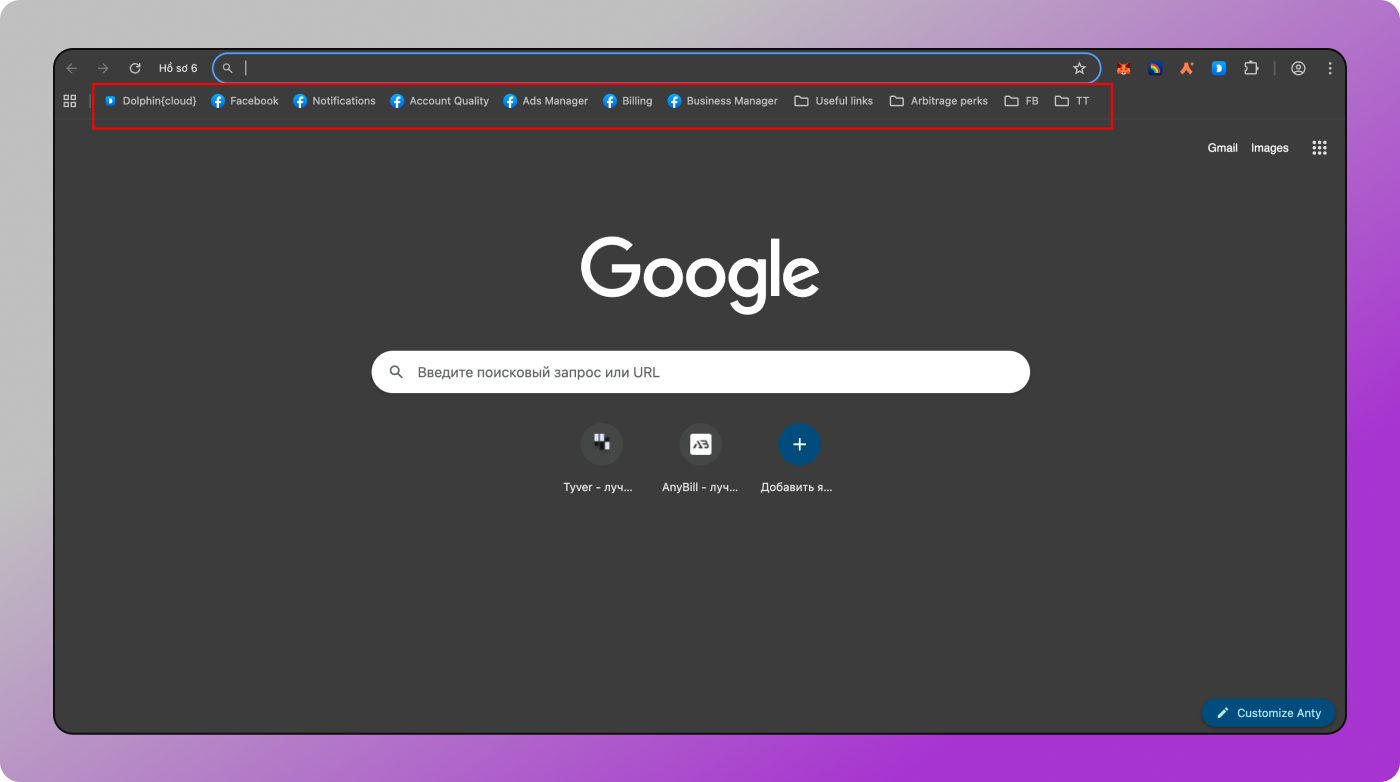Image resolution: width=1400 pixels, height=782 pixels.
Task: Click the profile avatar icon
Action: (x=1298, y=69)
